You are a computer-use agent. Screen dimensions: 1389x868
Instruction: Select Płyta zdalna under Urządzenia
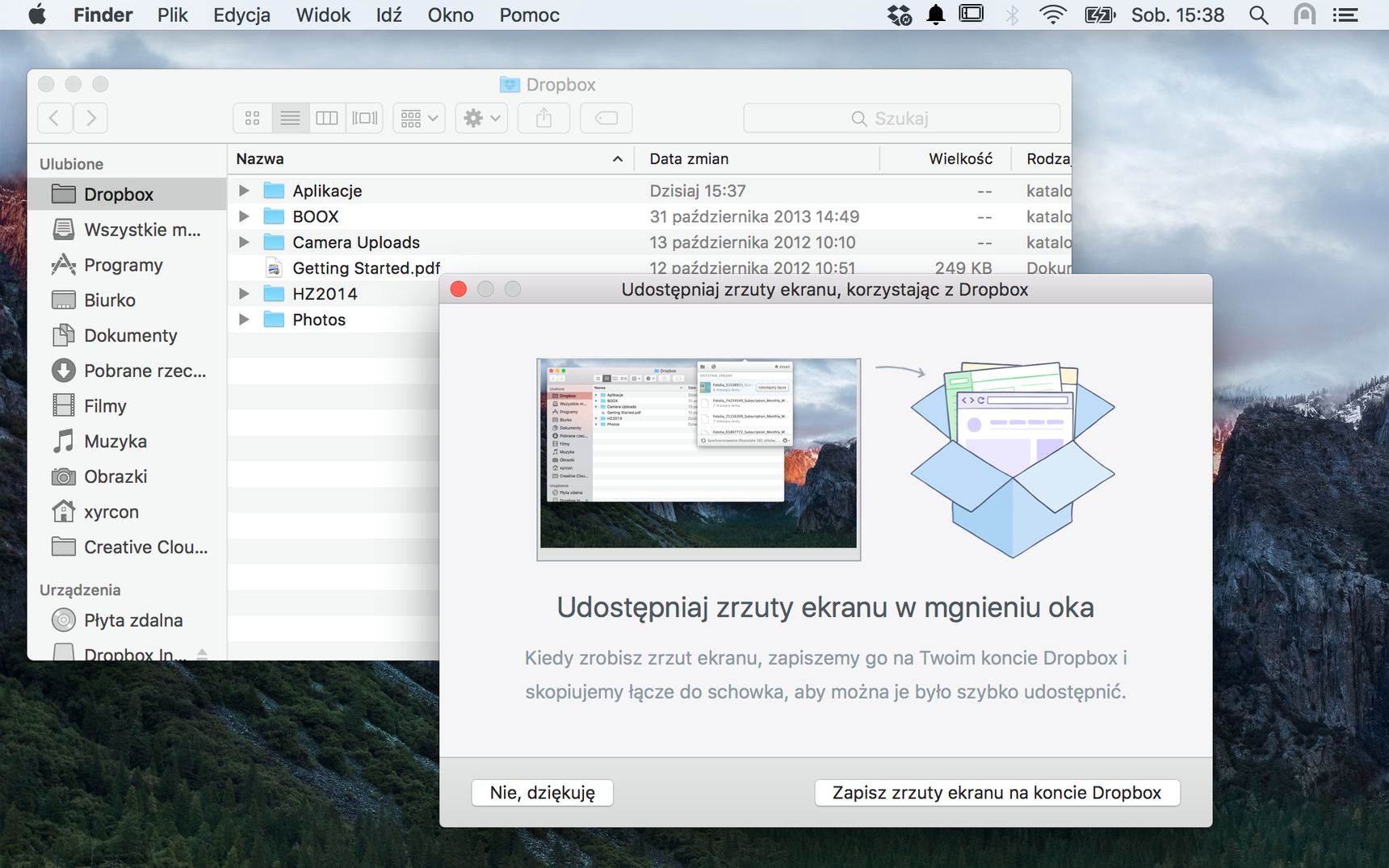click(127, 620)
